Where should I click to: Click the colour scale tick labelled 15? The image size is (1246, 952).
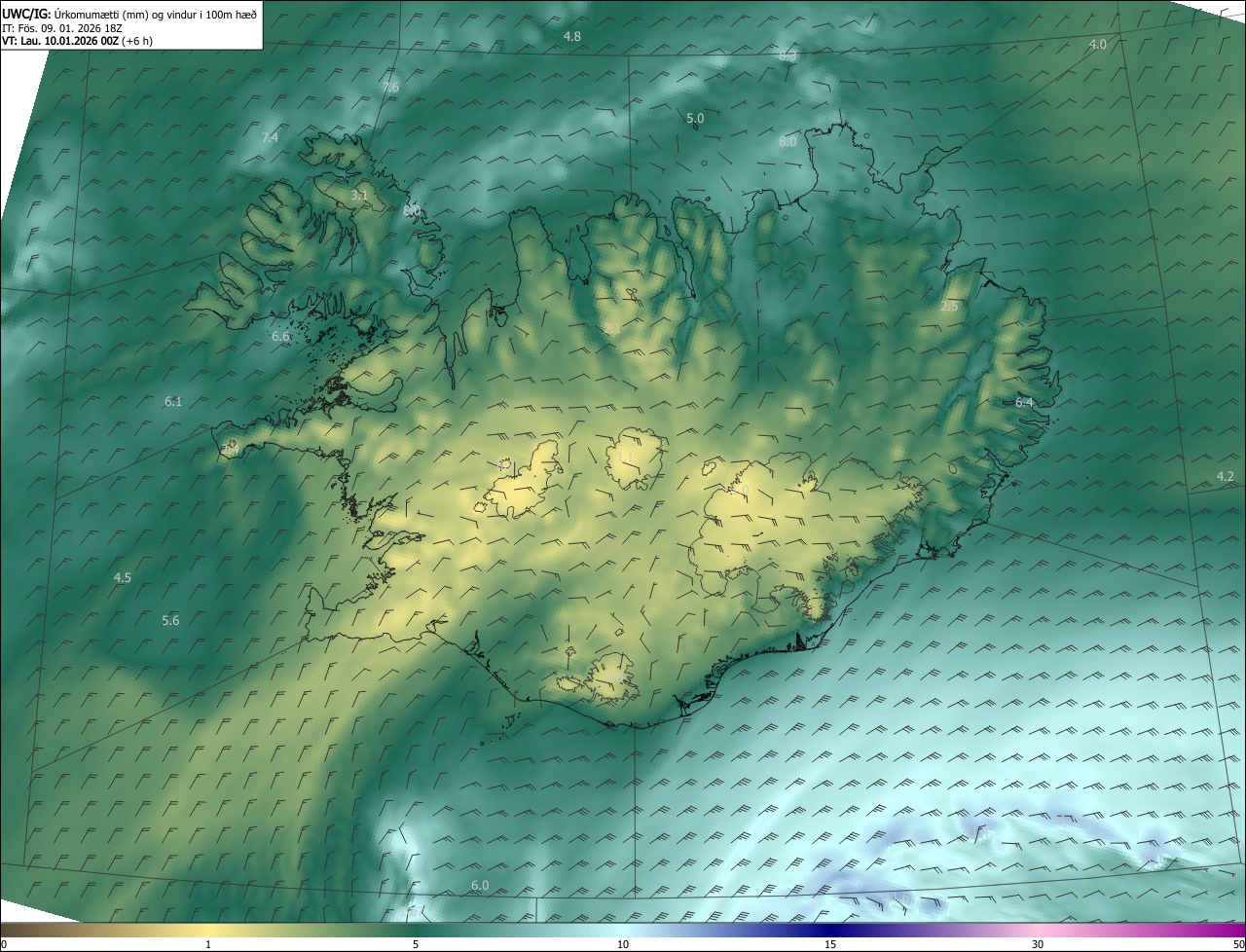830,944
